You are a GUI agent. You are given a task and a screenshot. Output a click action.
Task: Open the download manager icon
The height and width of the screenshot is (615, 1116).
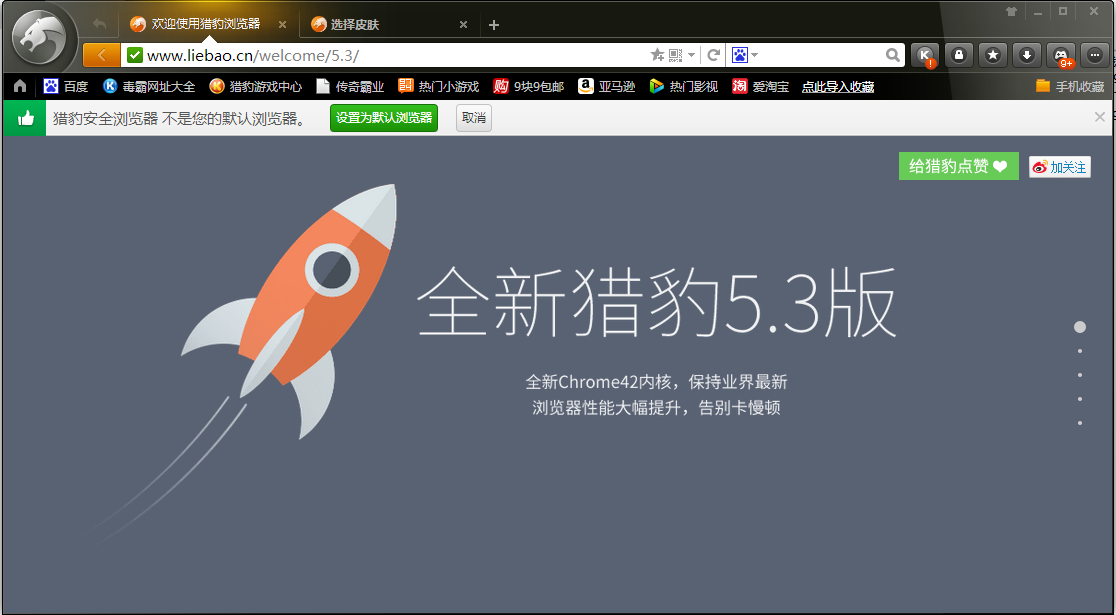[x=1027, y=54]
